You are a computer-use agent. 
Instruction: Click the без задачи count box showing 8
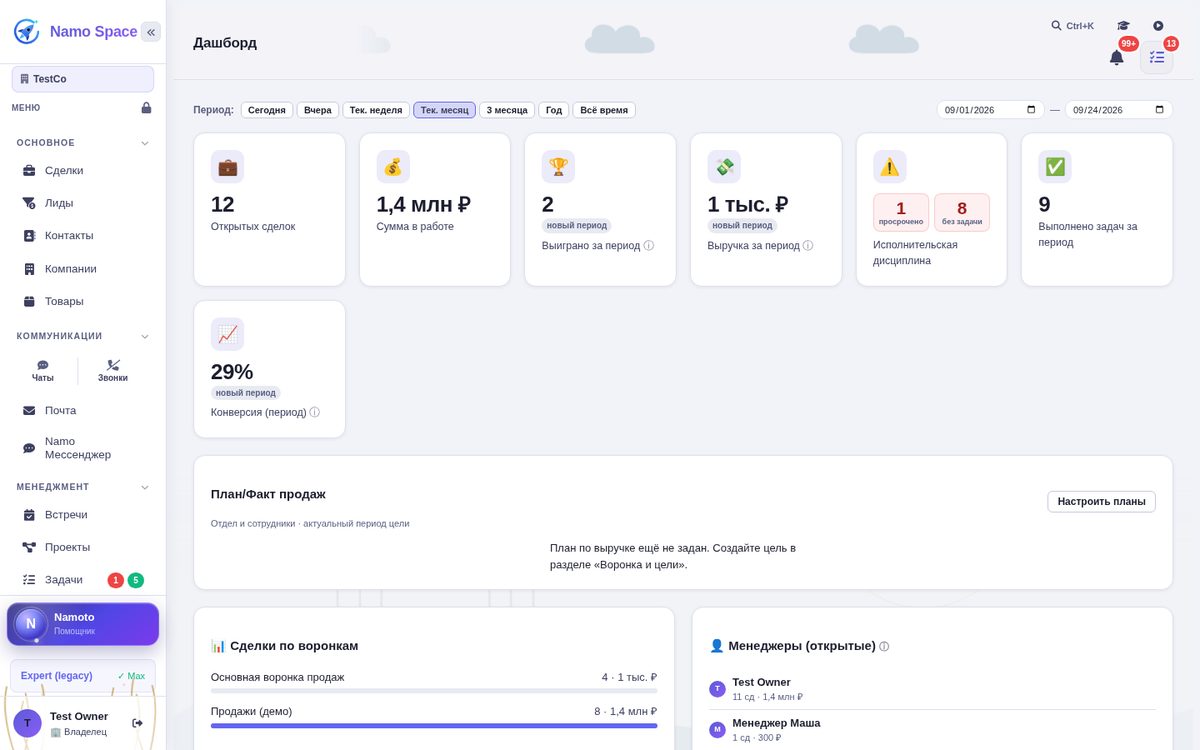(x=962, y=212)
